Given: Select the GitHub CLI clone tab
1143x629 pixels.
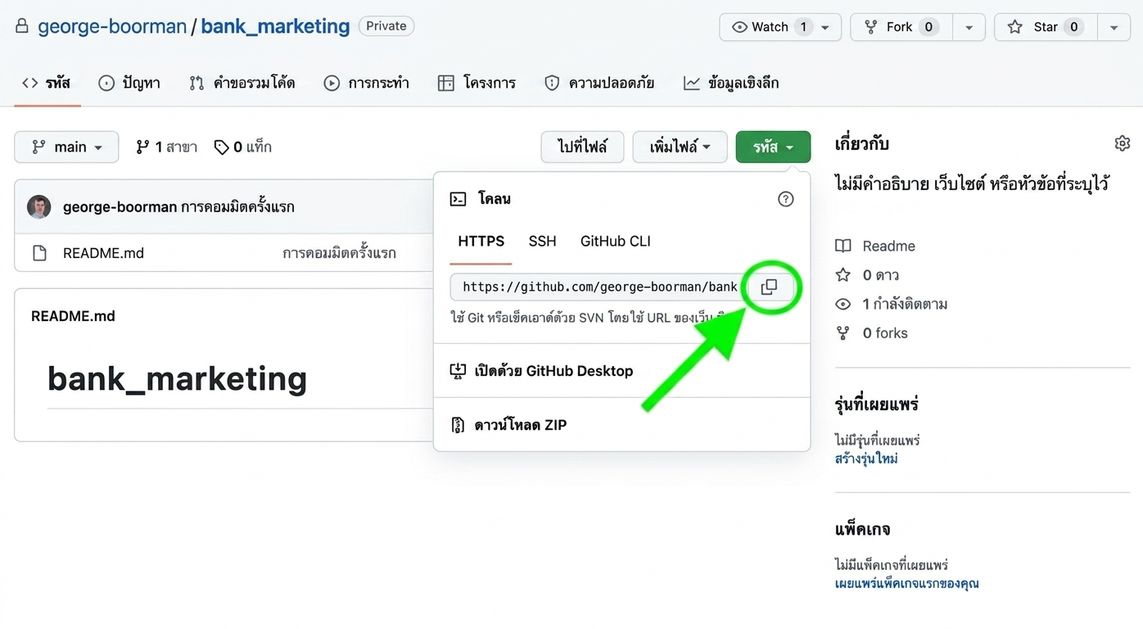Looking at the screenshot, I should [615, 241].
